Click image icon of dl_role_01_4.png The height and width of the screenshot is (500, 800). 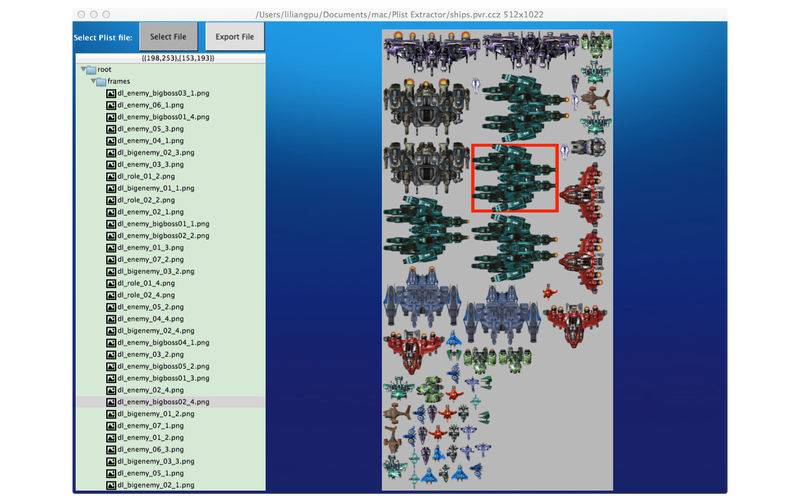(x=111, y=283)
